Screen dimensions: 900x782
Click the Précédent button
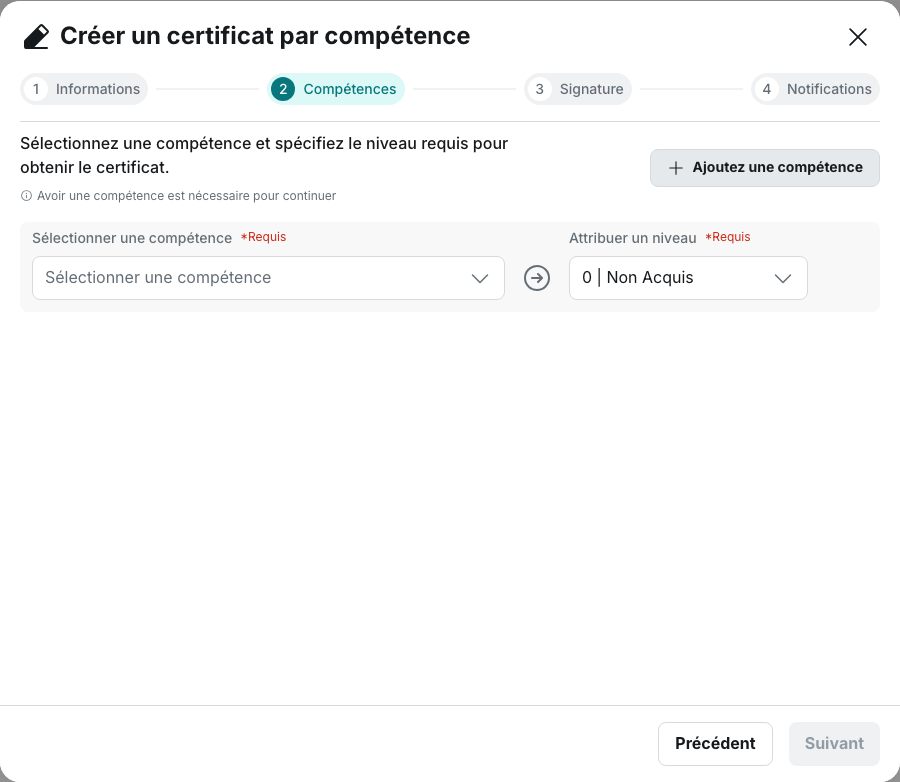[x=715, y=744]
